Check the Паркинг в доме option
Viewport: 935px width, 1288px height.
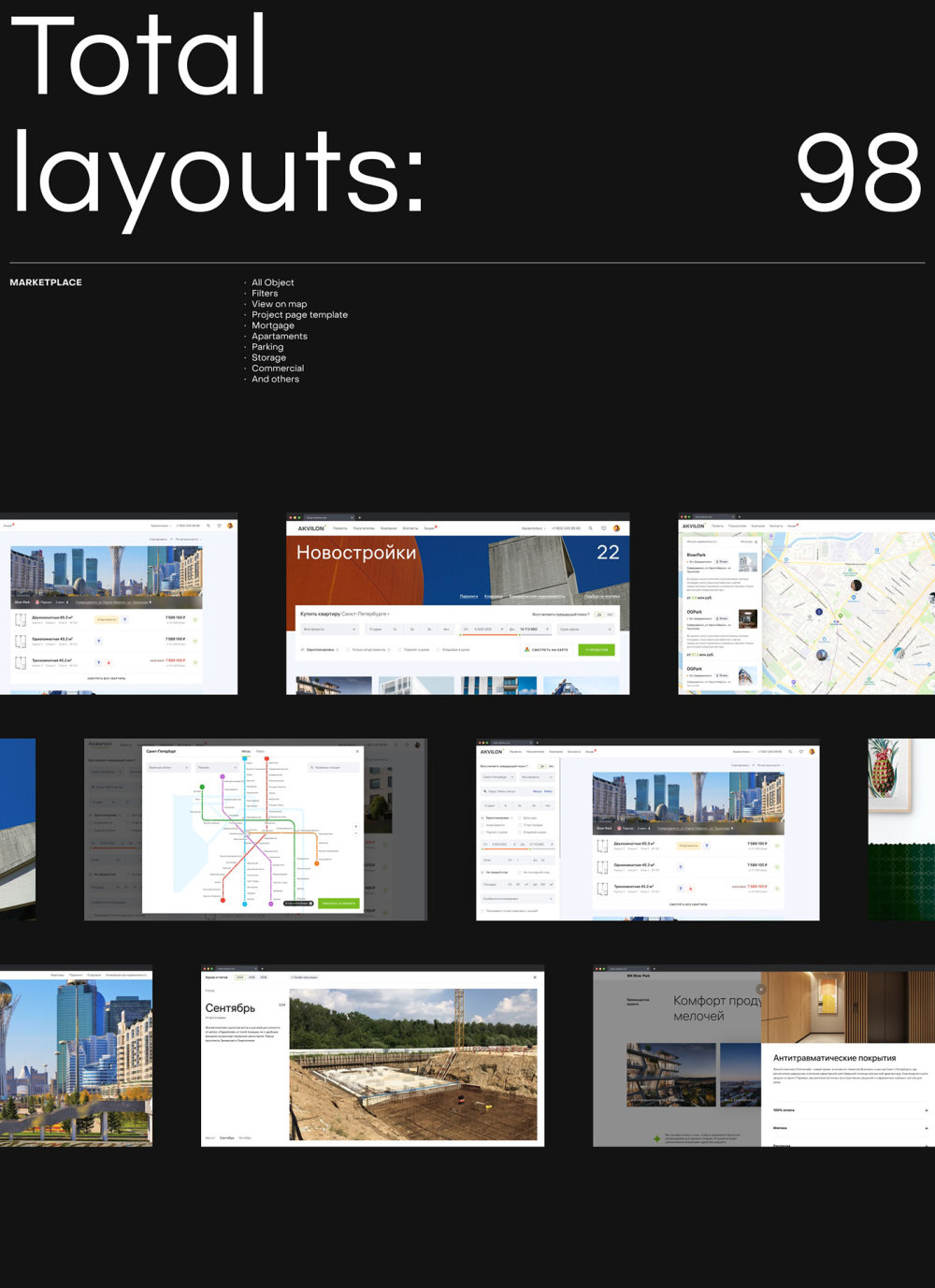coord(399,649)
